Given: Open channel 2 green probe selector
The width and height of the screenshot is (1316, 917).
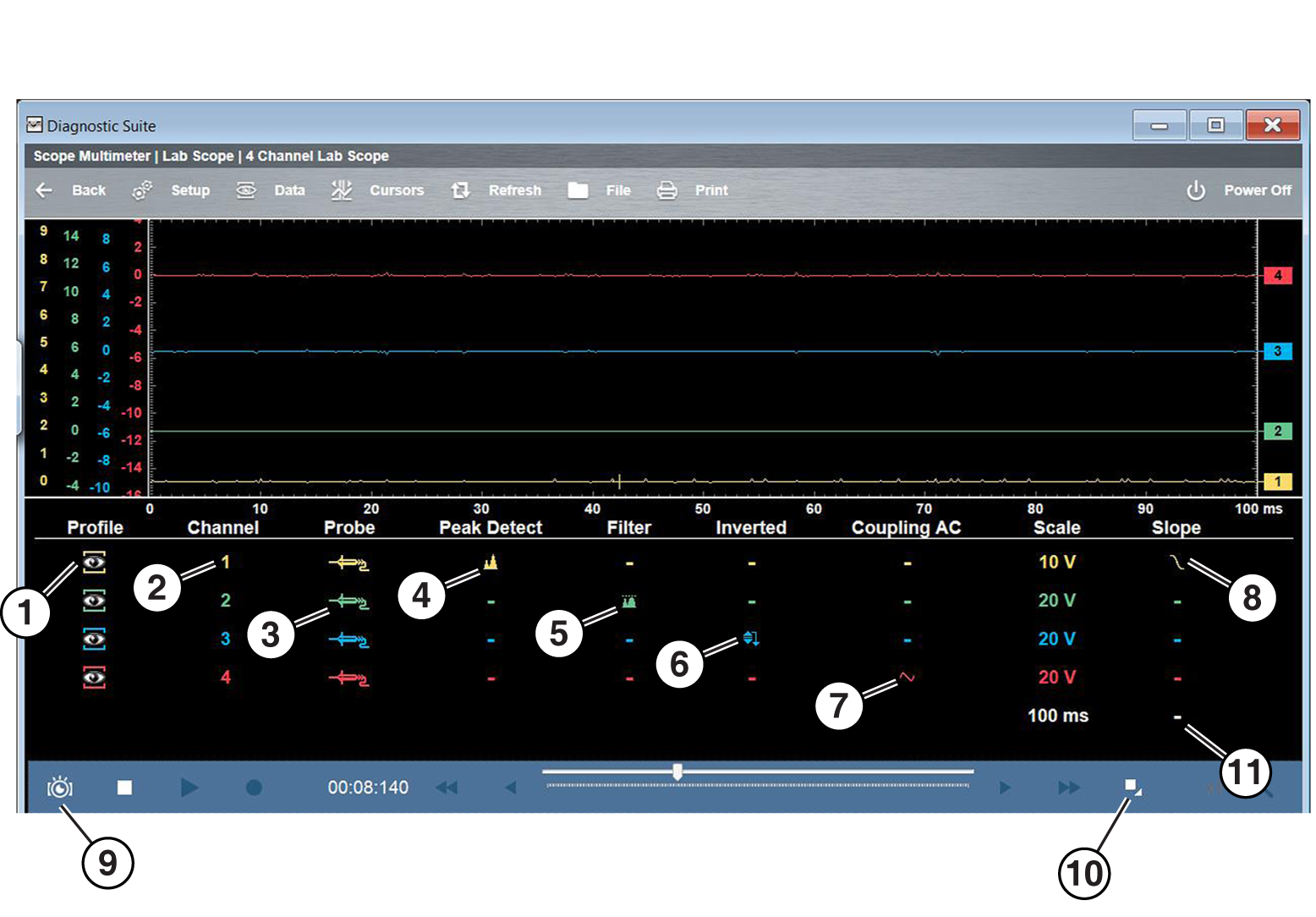Looking at the screenshot, I should click(x=348, y=601).
